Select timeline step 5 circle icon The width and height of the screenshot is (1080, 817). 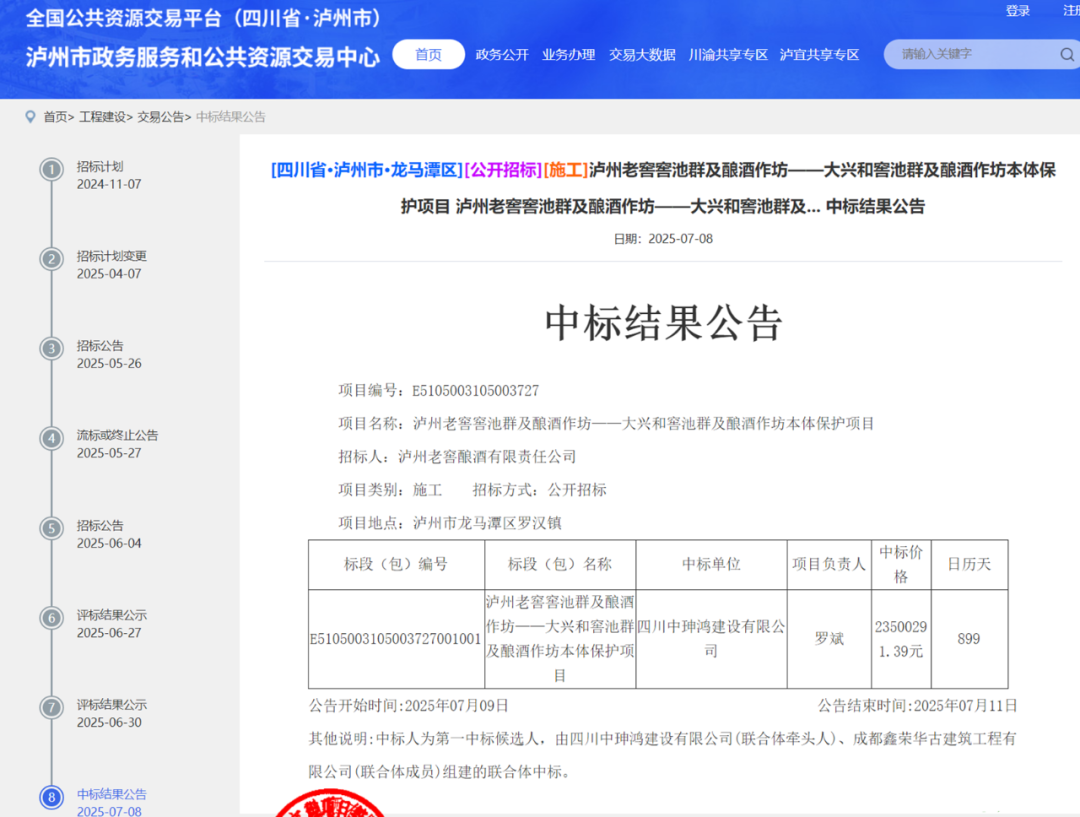pyautogui.click(x=51, y=528)
